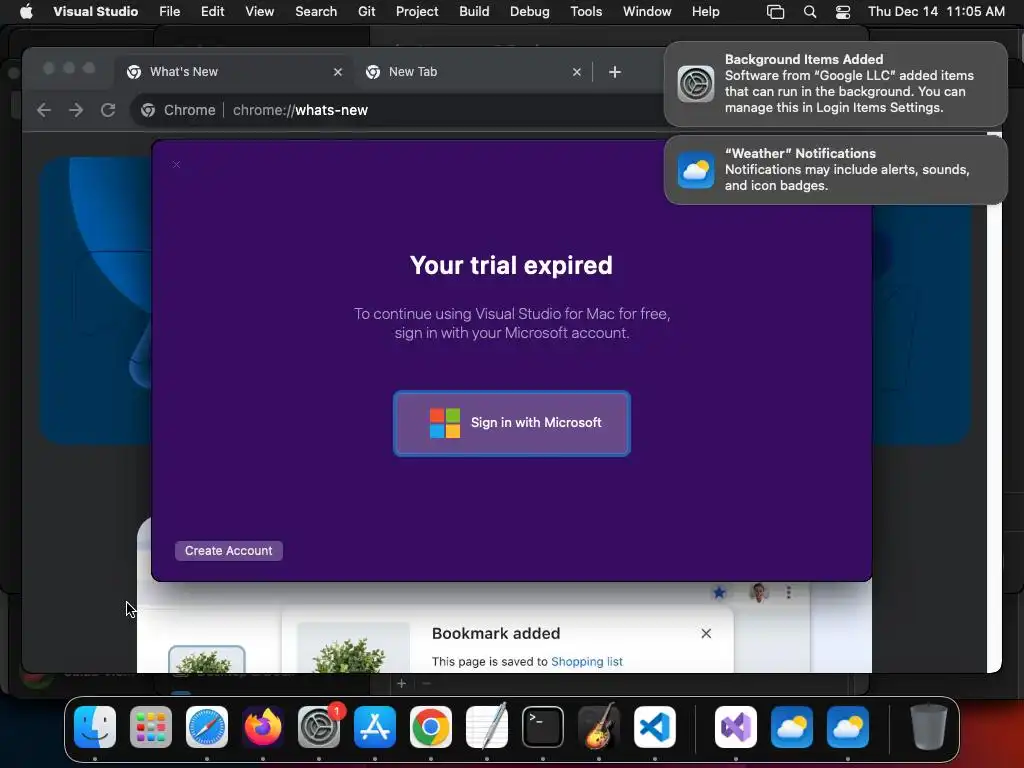Open the Build menu
The width and height of the screenshot is (1024, 768).
click(x=474, y=11)
